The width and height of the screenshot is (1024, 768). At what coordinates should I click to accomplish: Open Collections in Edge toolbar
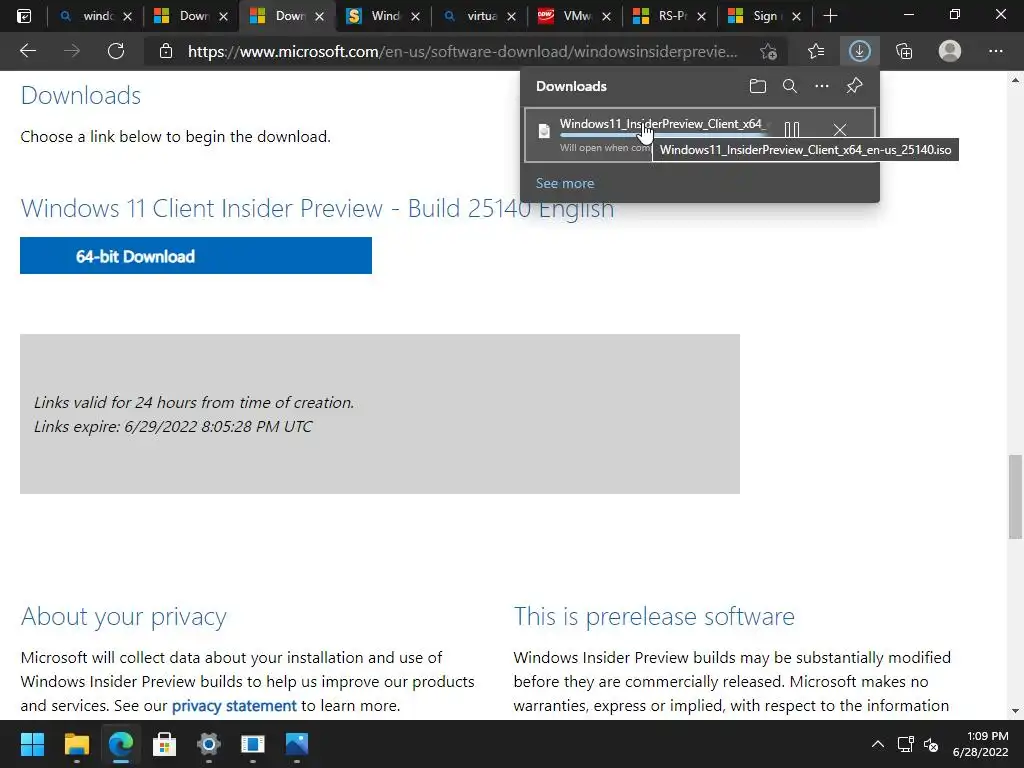(904, 51)
